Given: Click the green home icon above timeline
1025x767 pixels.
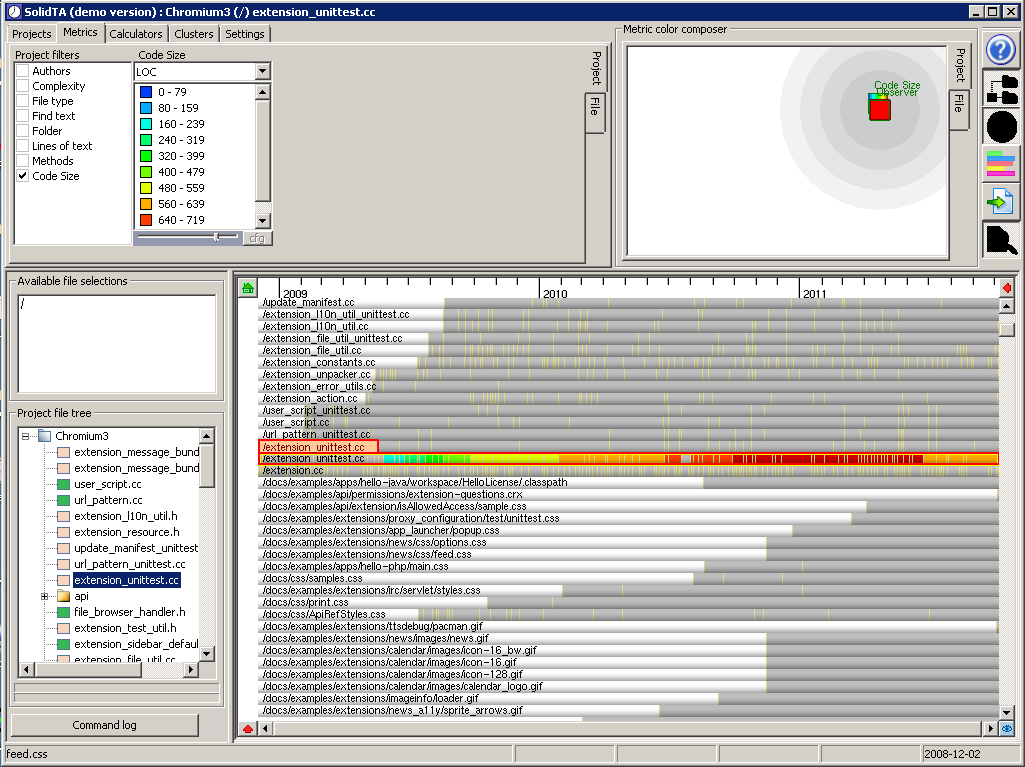Looking at the screenshot, I should [247, 288].
